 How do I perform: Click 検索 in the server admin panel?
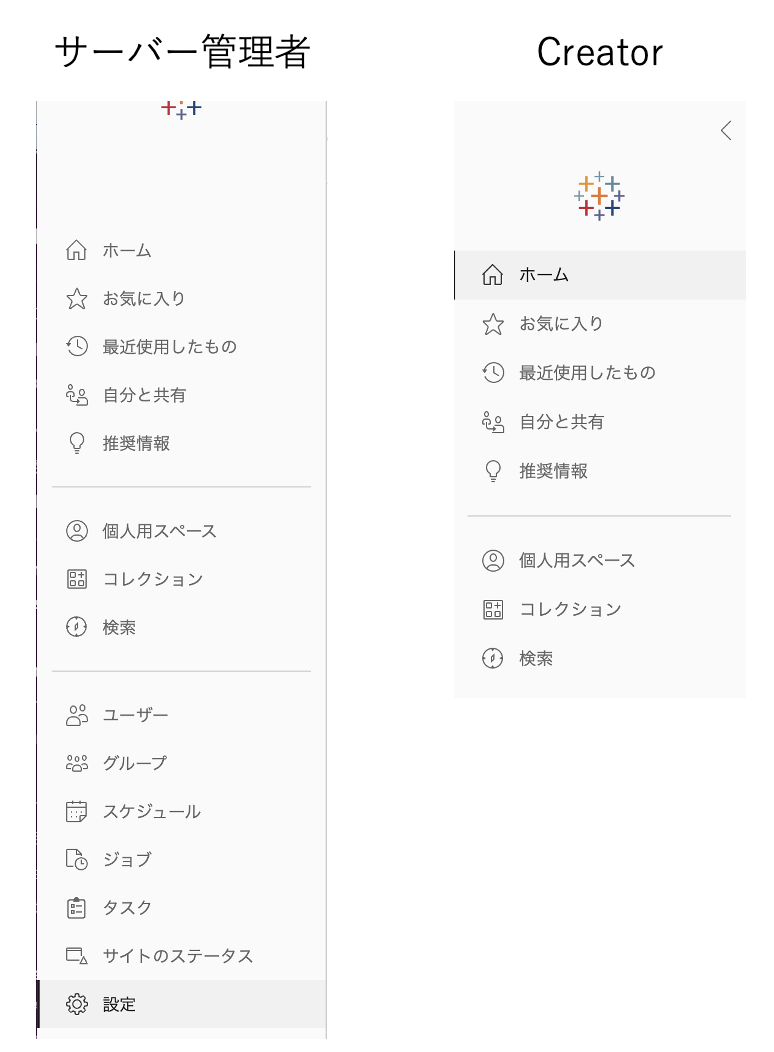tap(119, 628)
